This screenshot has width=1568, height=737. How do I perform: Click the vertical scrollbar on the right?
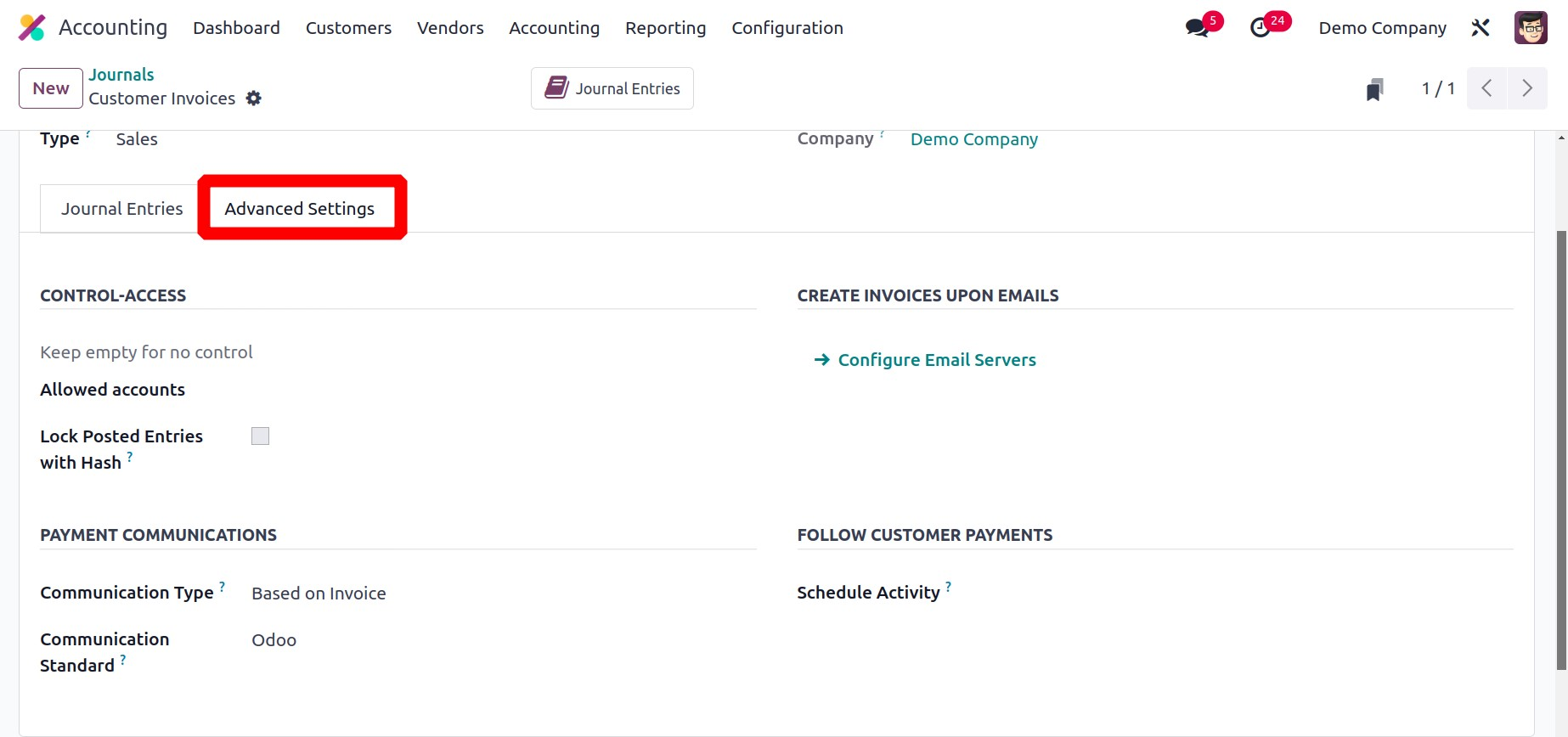click(x=1561, y=450)
